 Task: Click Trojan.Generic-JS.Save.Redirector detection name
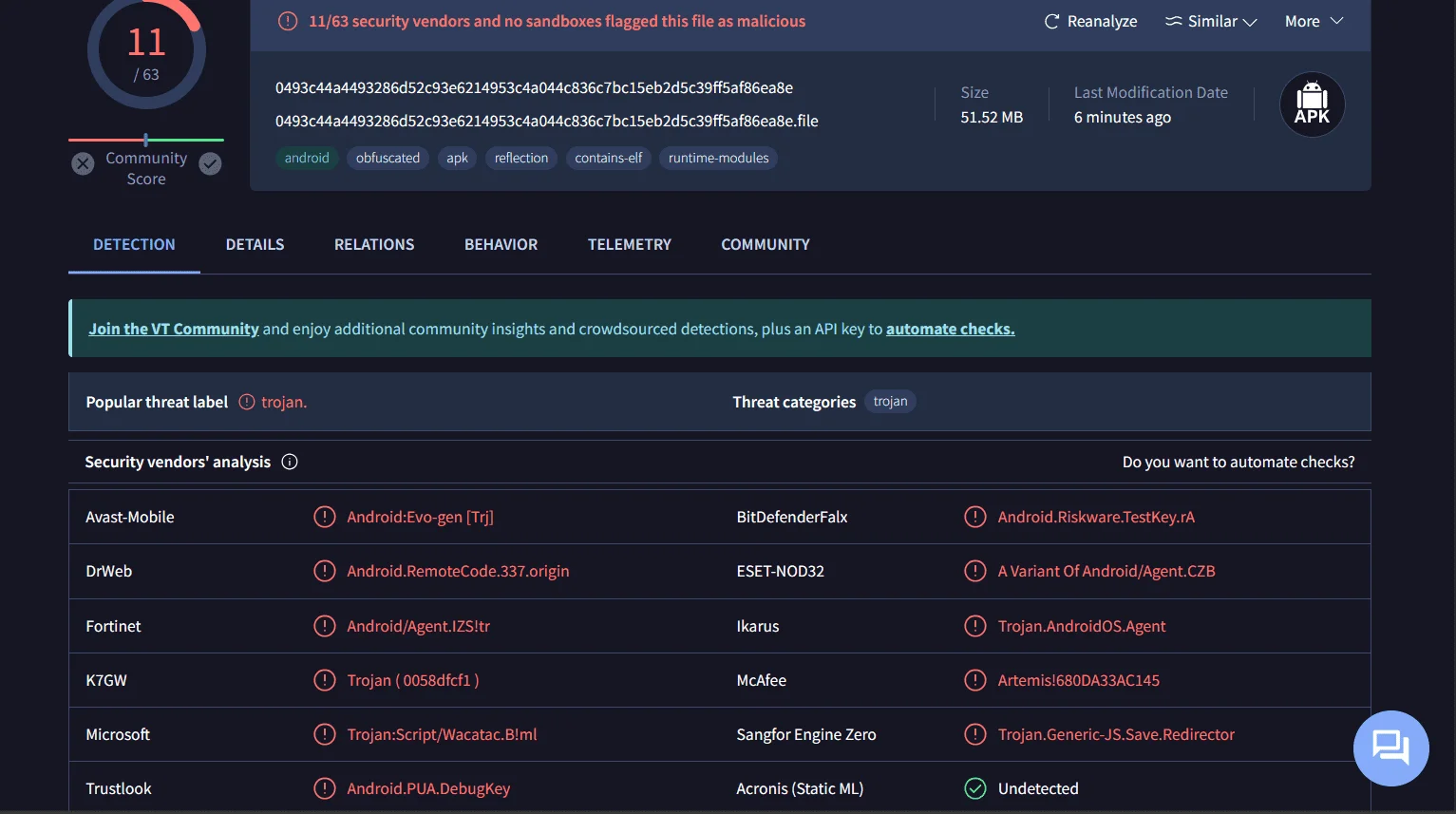click(x=1116, y=734)
